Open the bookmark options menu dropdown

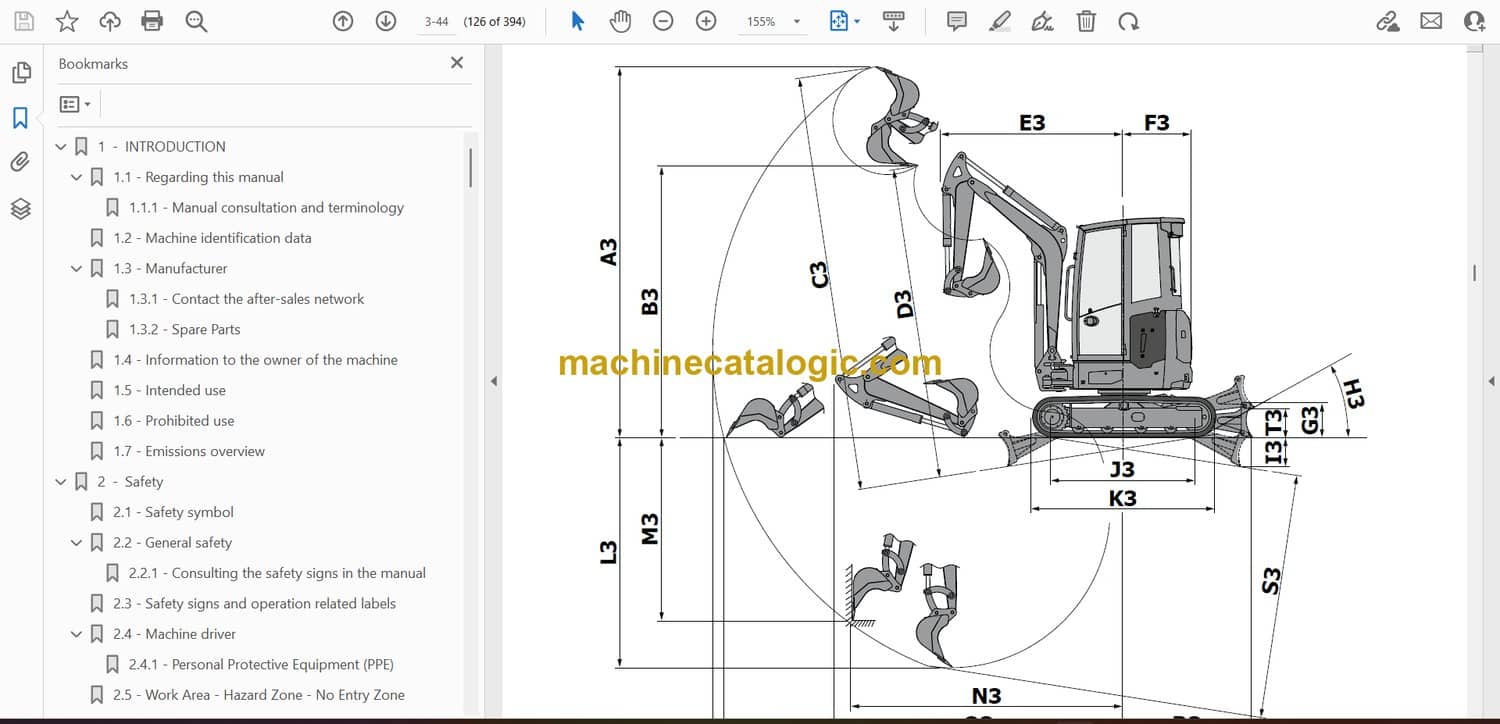click(x=75, y=104)
